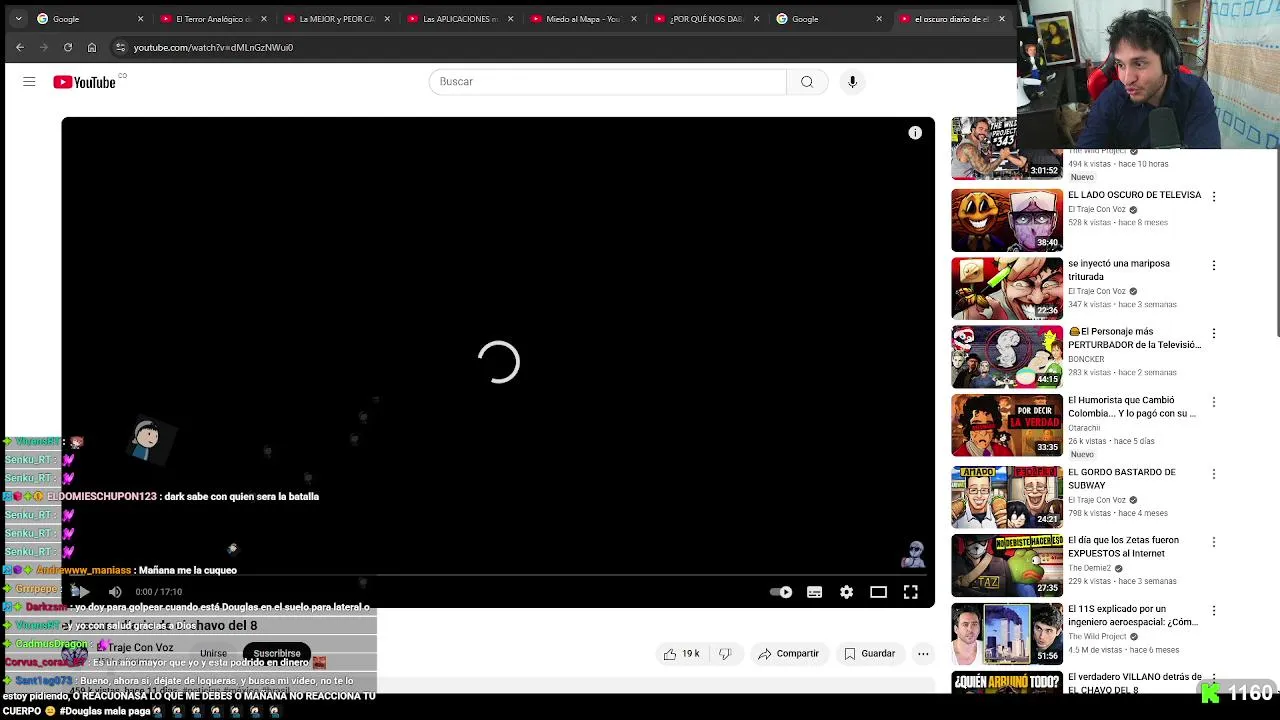This screenshot has width=1280, height=720.
Task: Open EL GORDO BASTARDO DE SUBWAY thumbnail
Action: click(x=1007, y=497)
